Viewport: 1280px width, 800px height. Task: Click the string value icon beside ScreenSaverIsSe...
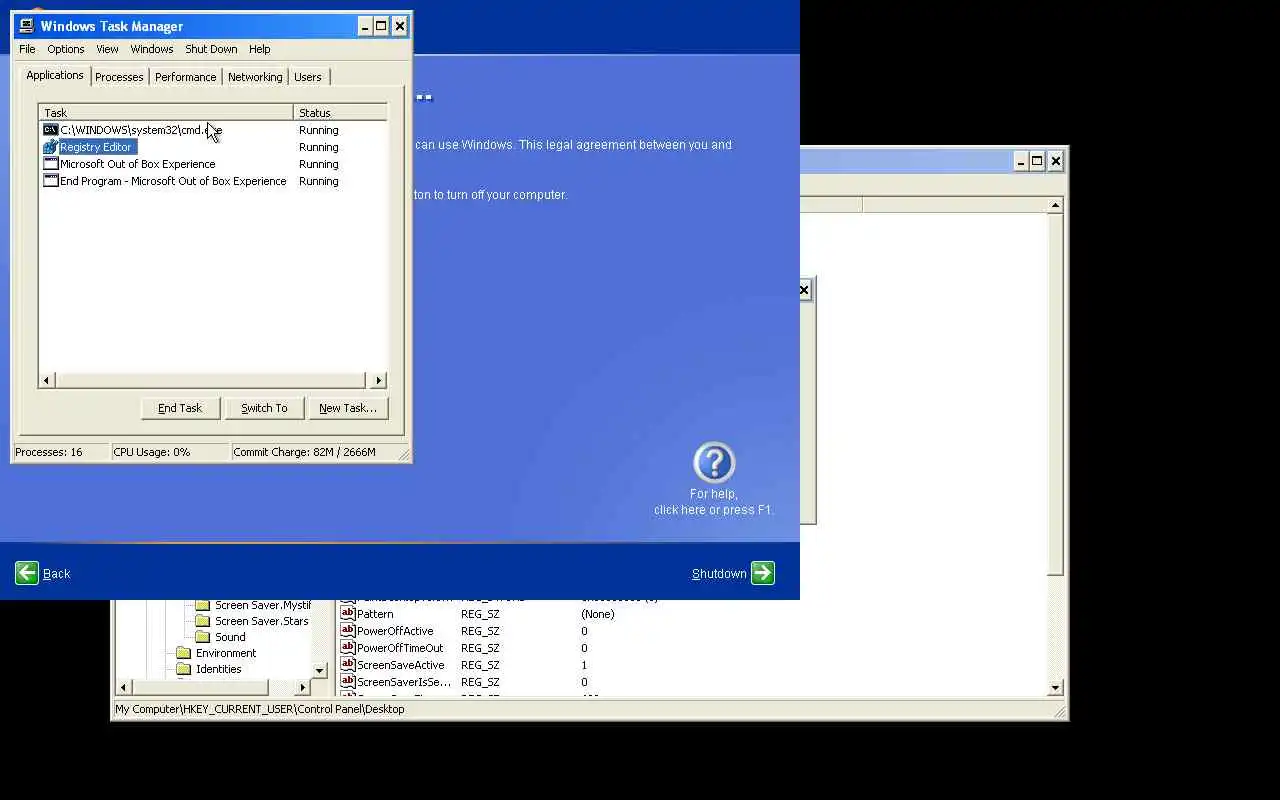(348, 682)
